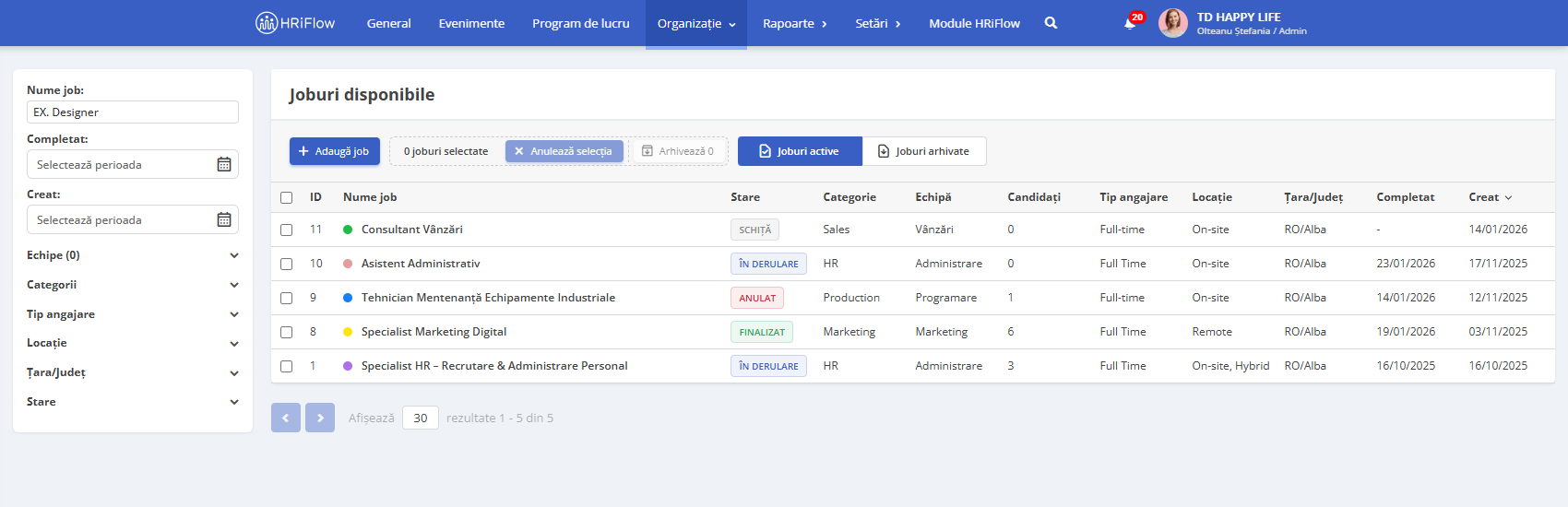Image resolution: width=1568 pixels, height=507 pixels.
Task: Click SCHIȚĂ status badge
Action: click(x=754, y=230)
